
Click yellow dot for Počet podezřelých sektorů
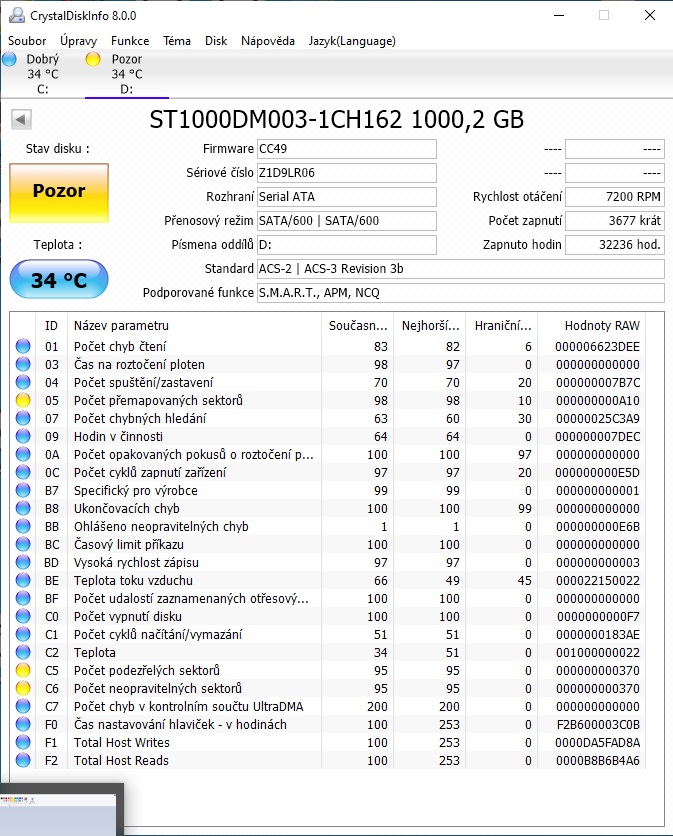pos(23,670)
